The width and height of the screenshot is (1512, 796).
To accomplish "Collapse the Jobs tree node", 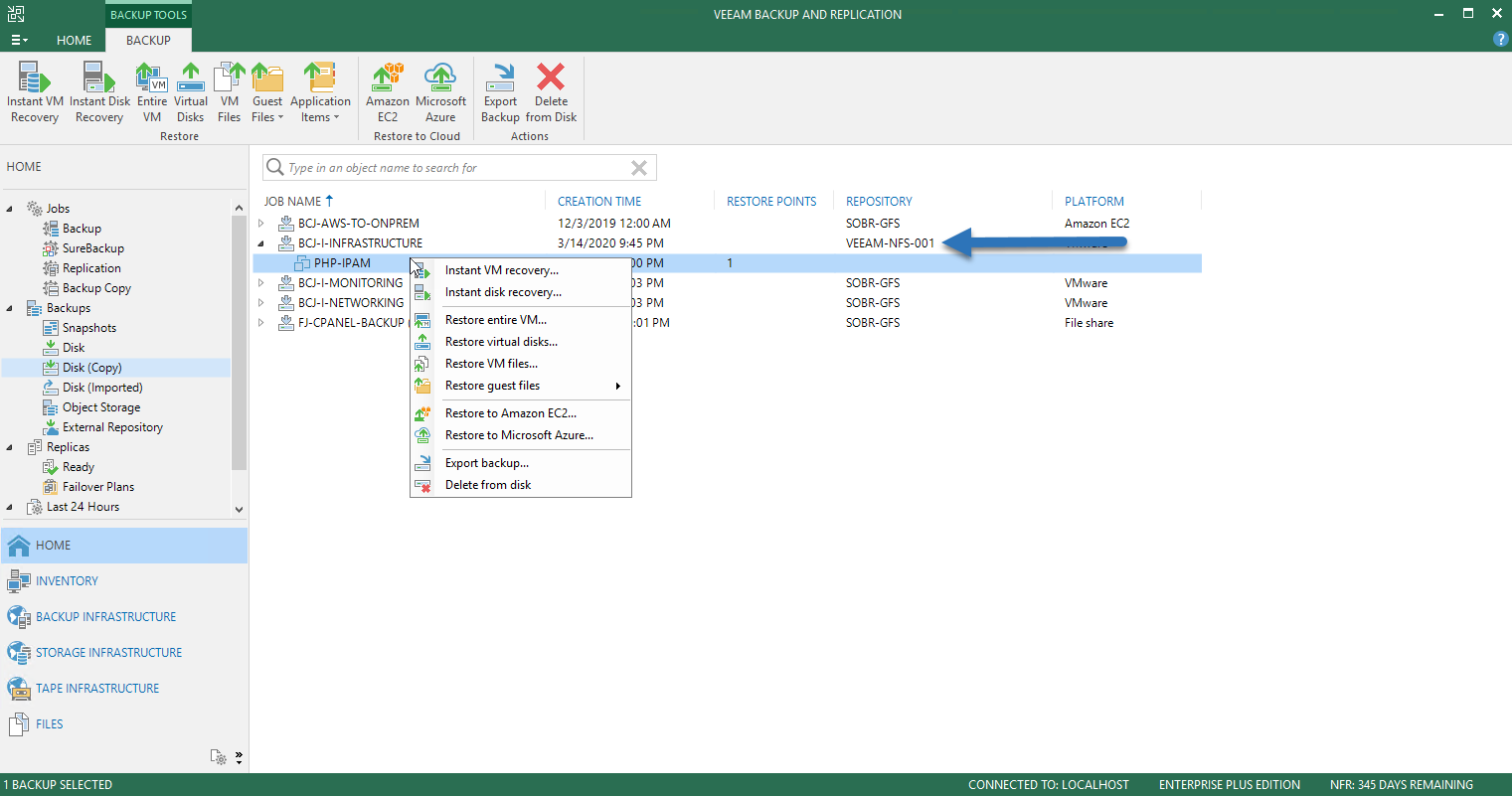I will (x=11, y=209).
